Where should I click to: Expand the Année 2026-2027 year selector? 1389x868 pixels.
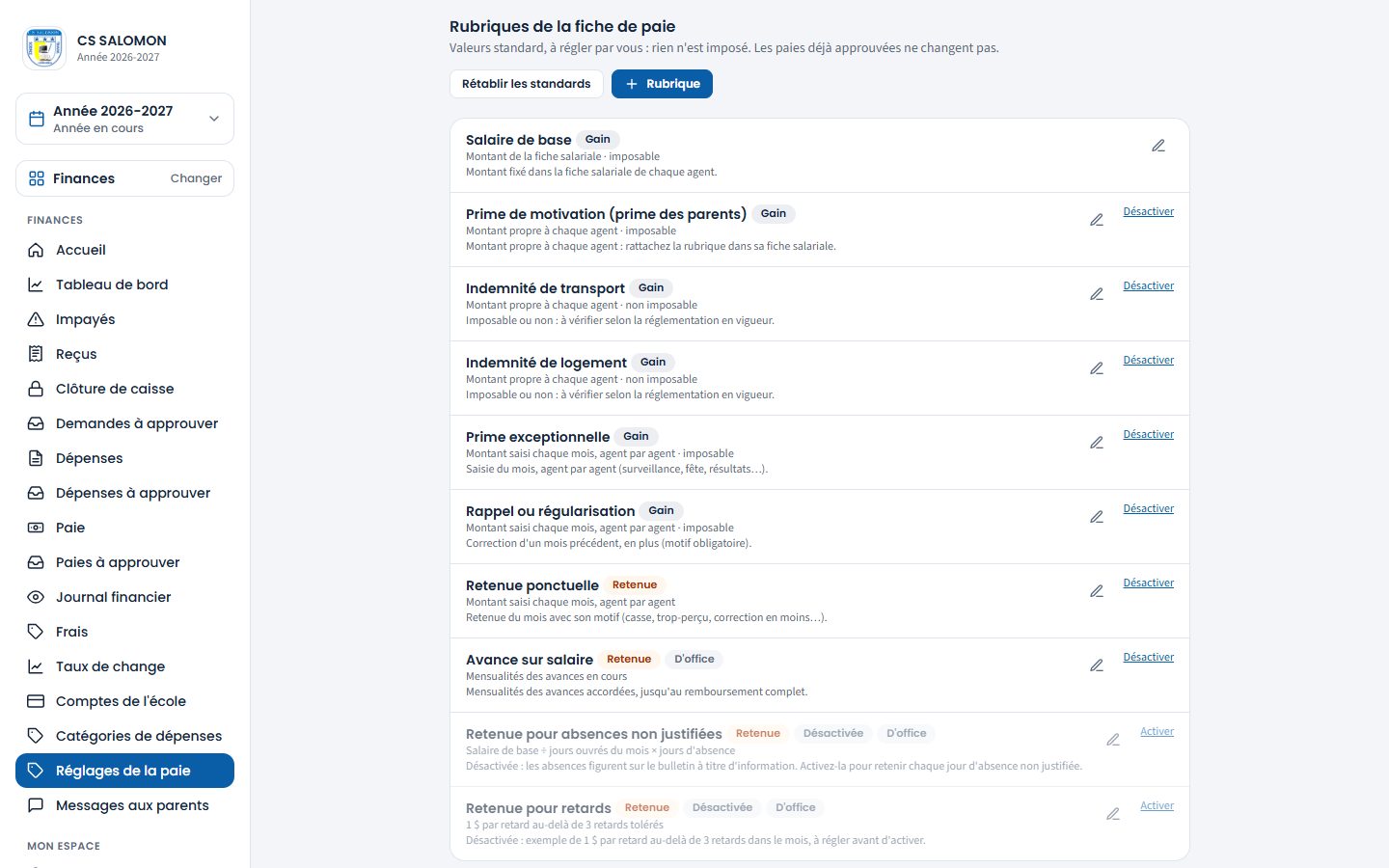(x=124, y=119)
